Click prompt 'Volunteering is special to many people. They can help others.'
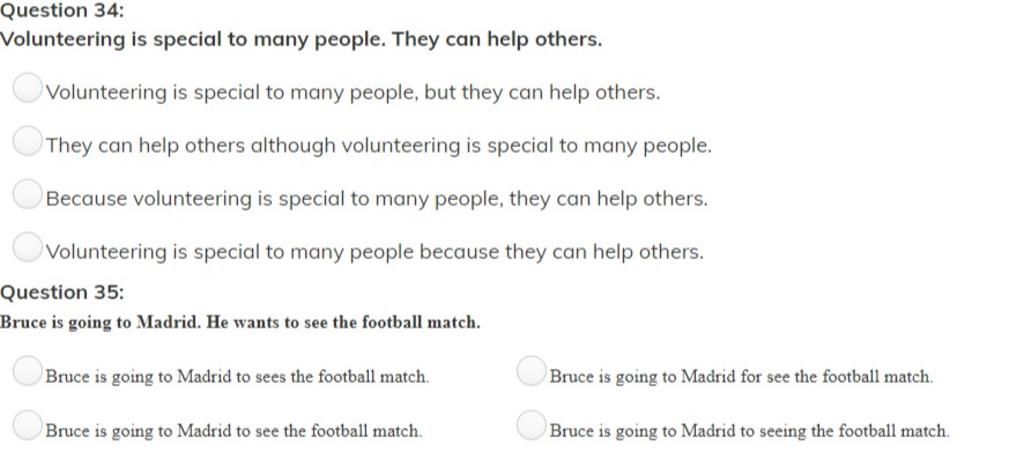 click(301, 40)
